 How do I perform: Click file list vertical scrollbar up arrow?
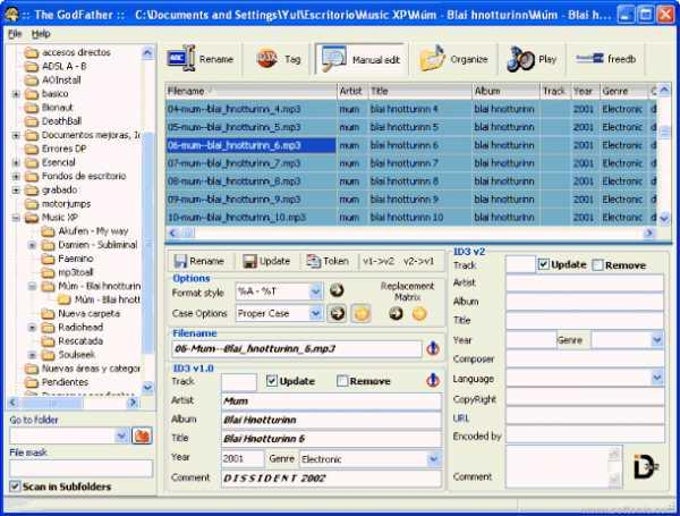coord(664,90)
